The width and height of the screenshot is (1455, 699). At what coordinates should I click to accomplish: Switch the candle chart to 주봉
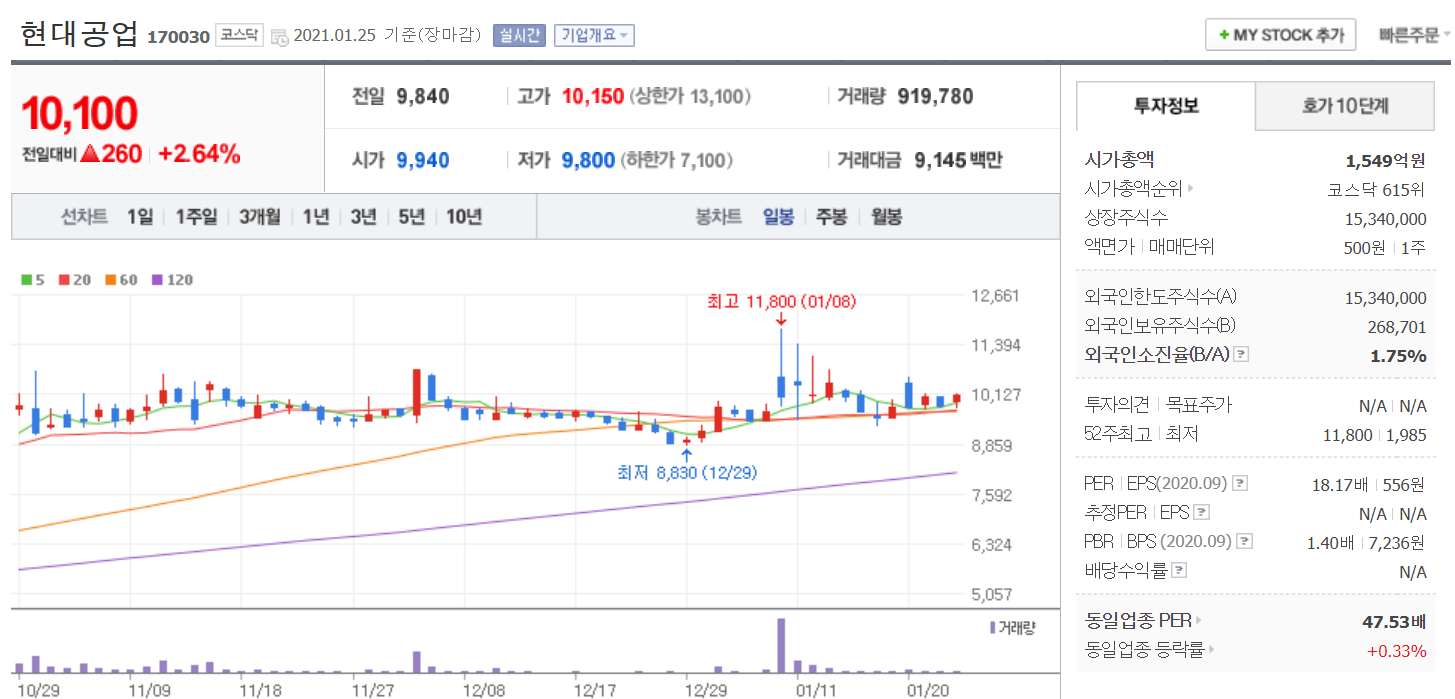tap(831, 216)
